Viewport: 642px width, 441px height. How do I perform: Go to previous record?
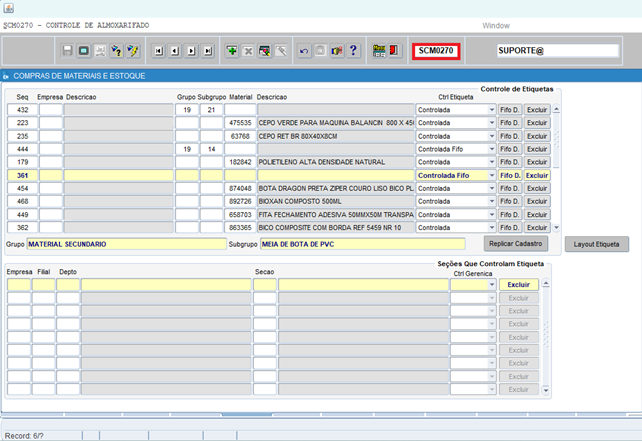175,51
